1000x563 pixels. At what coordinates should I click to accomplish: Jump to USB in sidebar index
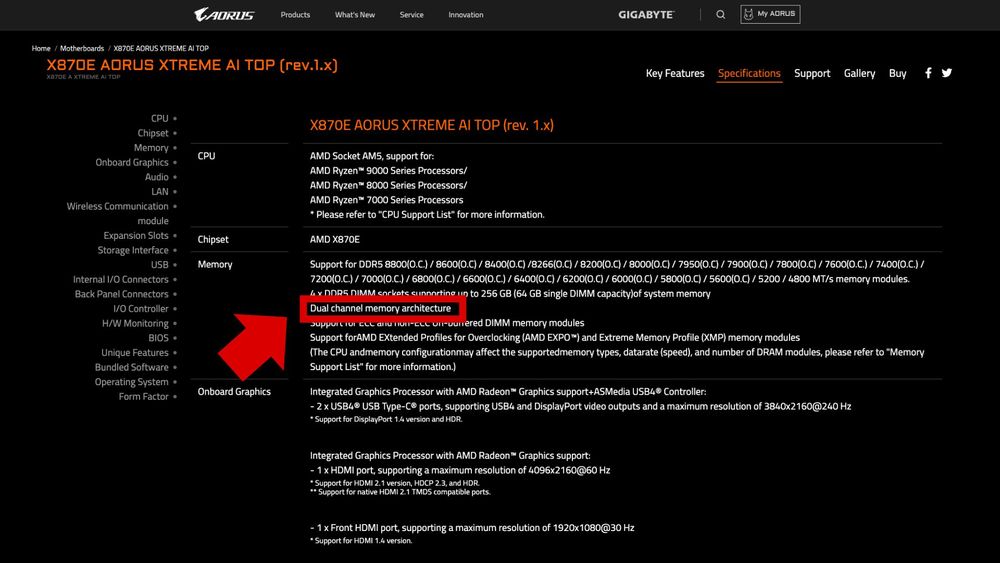[159, 265]
